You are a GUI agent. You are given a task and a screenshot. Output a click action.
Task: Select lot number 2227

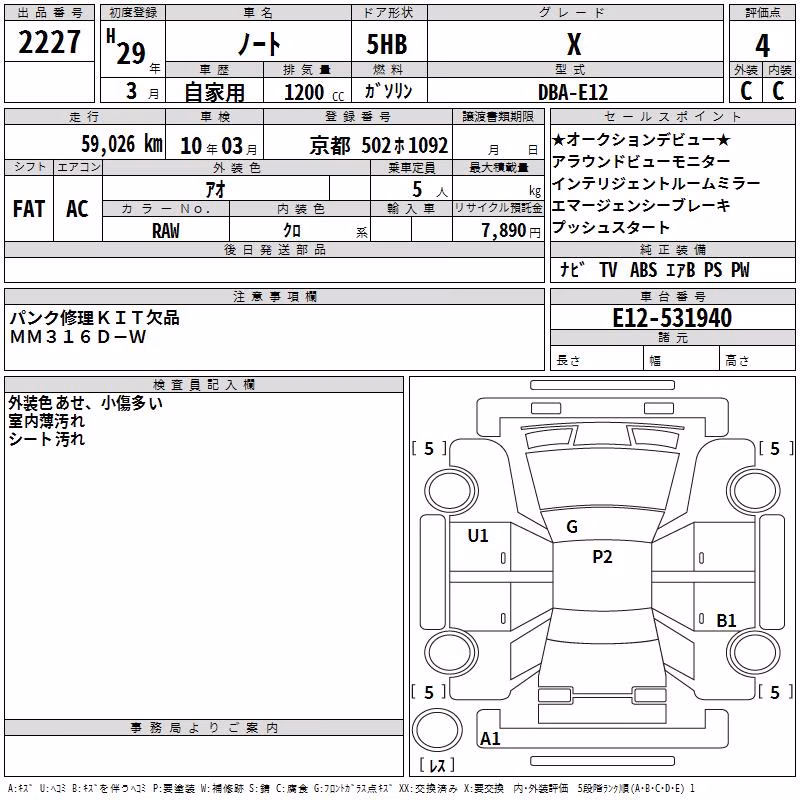click(x=49, y=42)
